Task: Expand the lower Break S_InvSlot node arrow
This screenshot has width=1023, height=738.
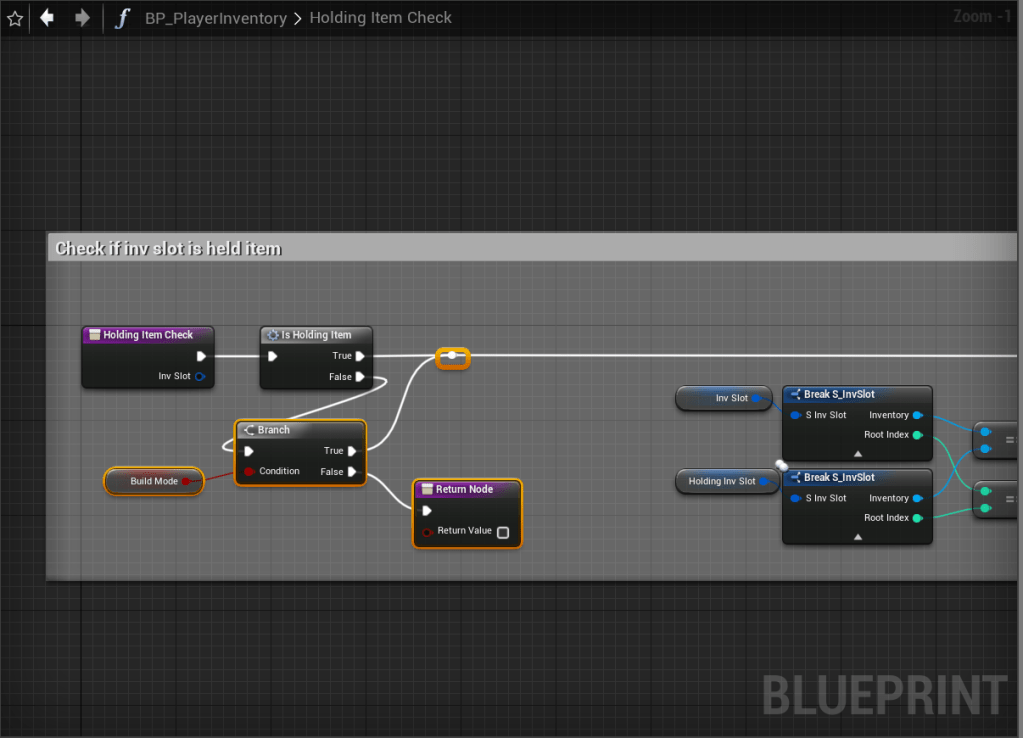Action: 858,537
